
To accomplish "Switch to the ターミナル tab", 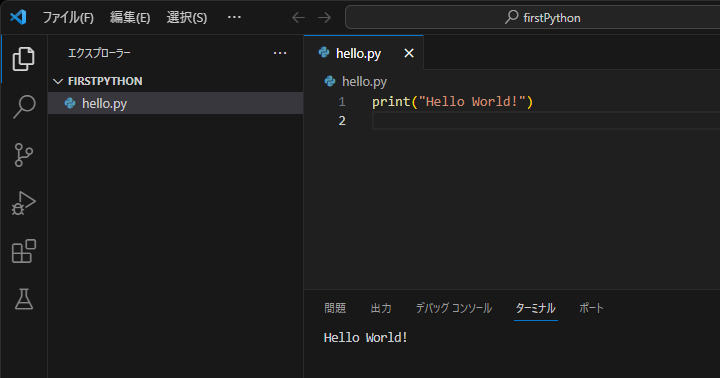I will click(535, 308).
